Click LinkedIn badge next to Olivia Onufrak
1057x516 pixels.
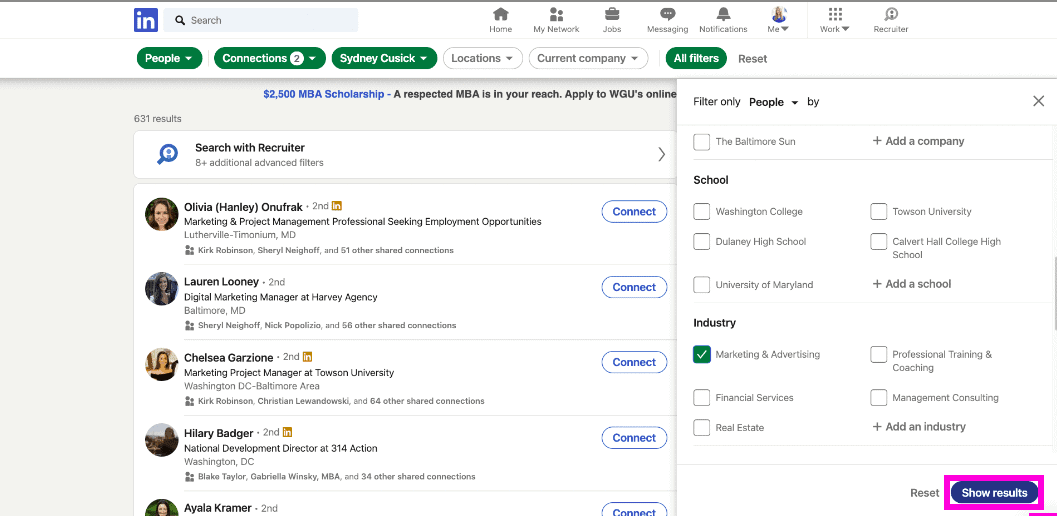pyautogui.click(x=337, y=206)
